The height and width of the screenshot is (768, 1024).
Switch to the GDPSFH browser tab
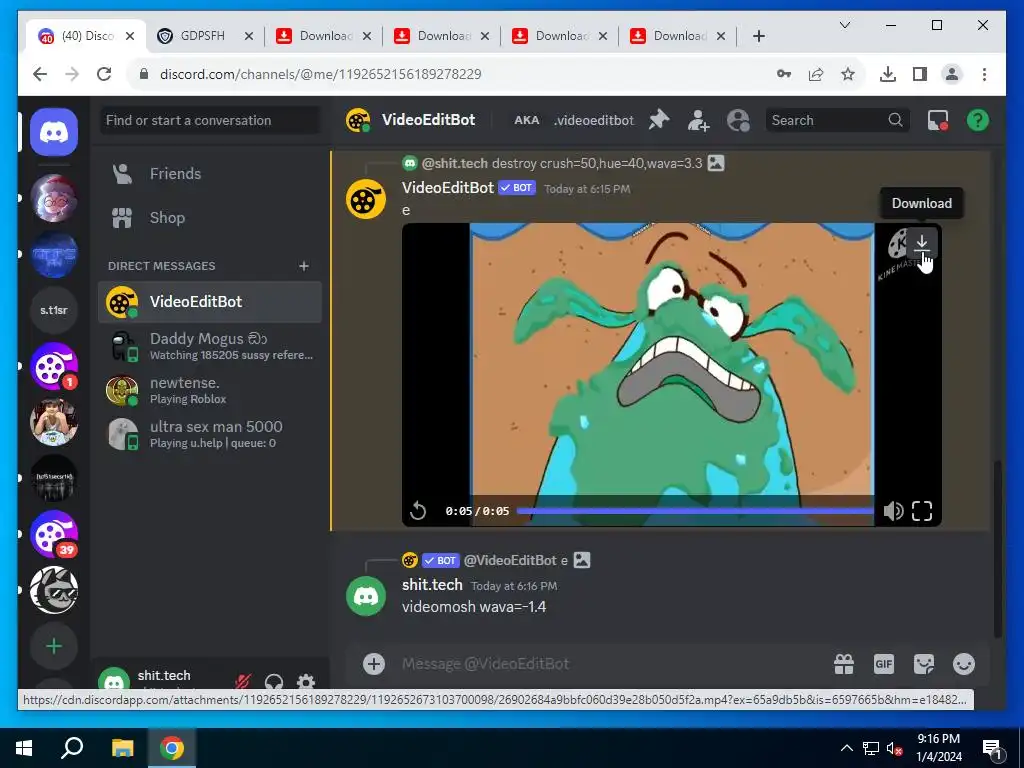tap(202, 36)
